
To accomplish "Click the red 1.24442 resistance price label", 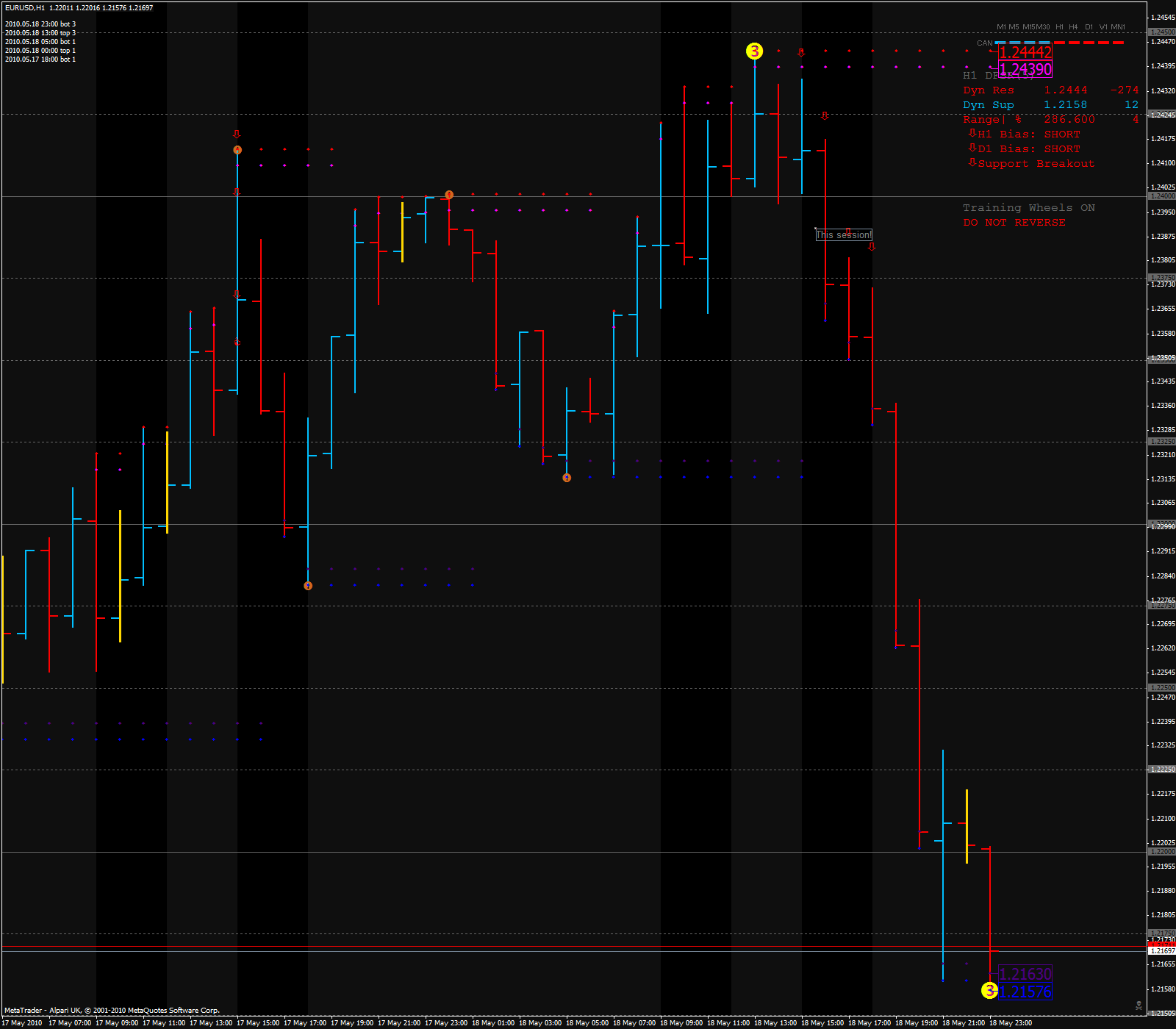I will click(1025, 52).
